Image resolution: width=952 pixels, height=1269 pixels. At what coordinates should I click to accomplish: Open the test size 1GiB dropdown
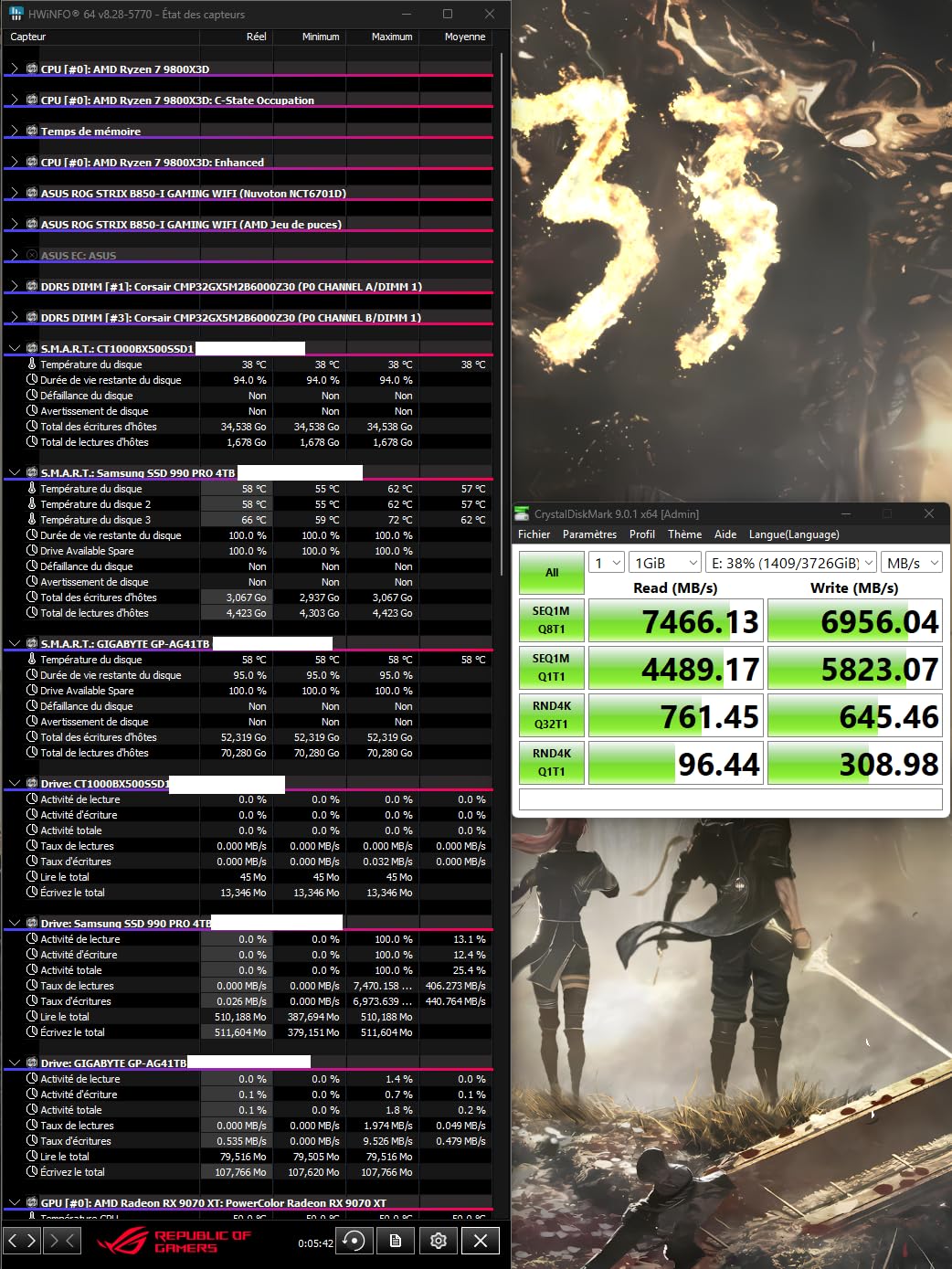coord(665,563)
